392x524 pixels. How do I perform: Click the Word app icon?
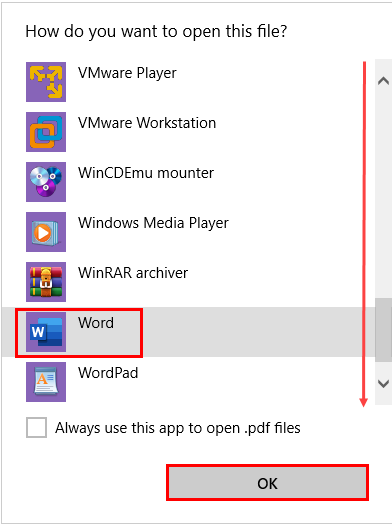(46, 332)
